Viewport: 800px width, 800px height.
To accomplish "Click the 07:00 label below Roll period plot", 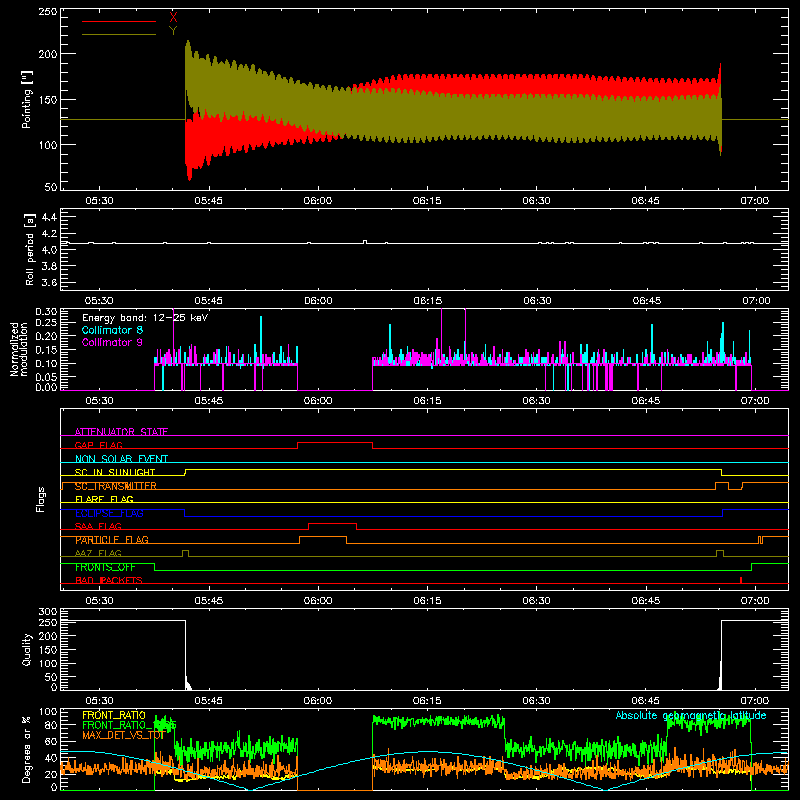I will point(756,301).
